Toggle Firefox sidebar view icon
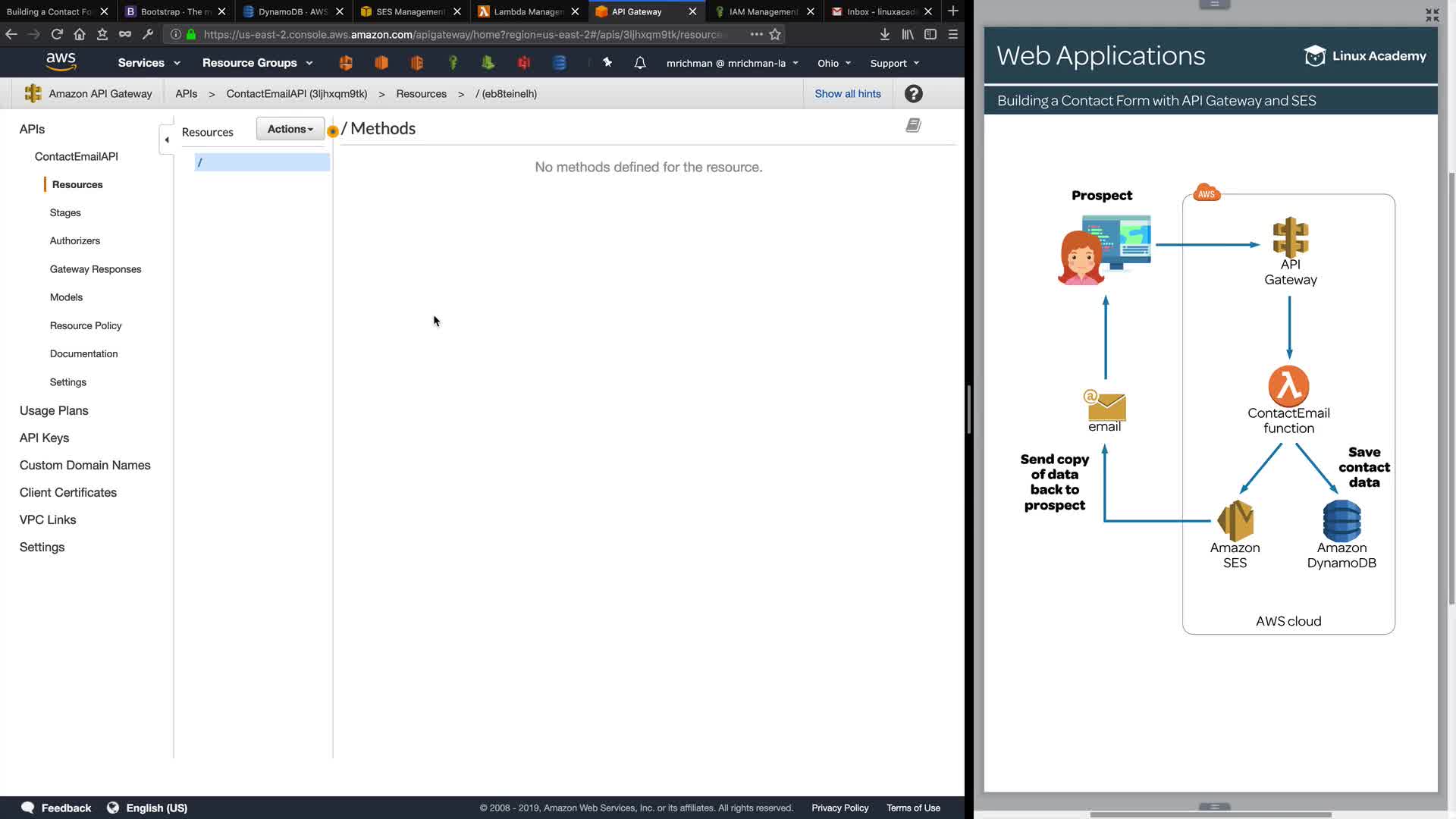 coord(930,34)
